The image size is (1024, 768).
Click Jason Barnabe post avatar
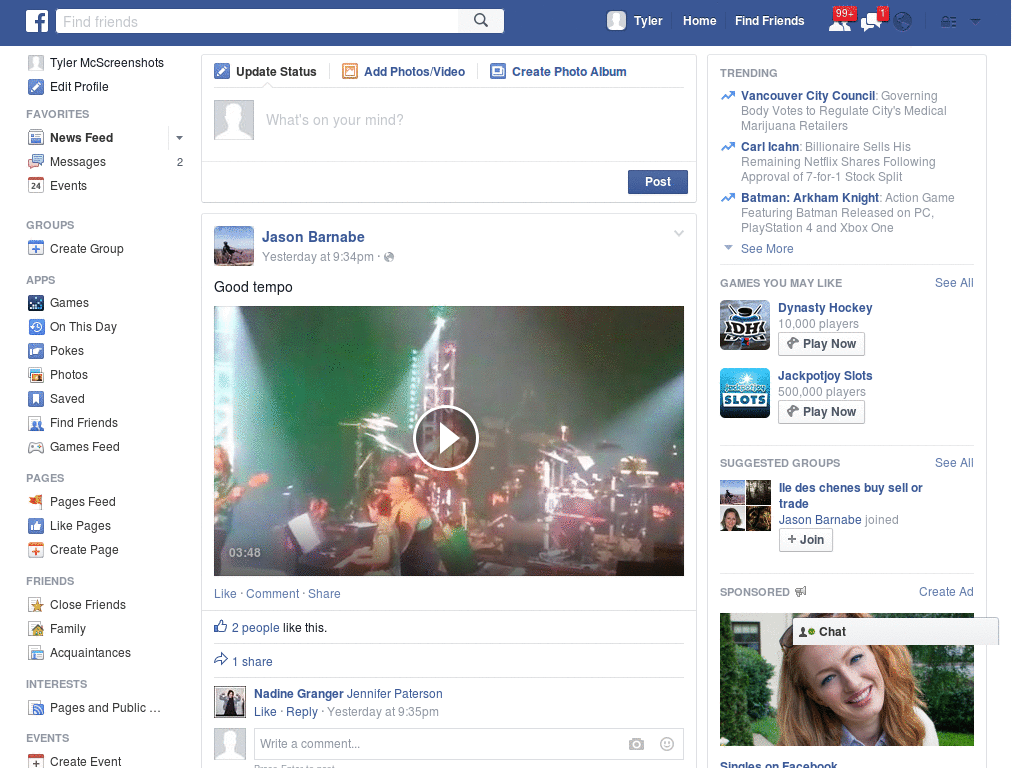234,246
